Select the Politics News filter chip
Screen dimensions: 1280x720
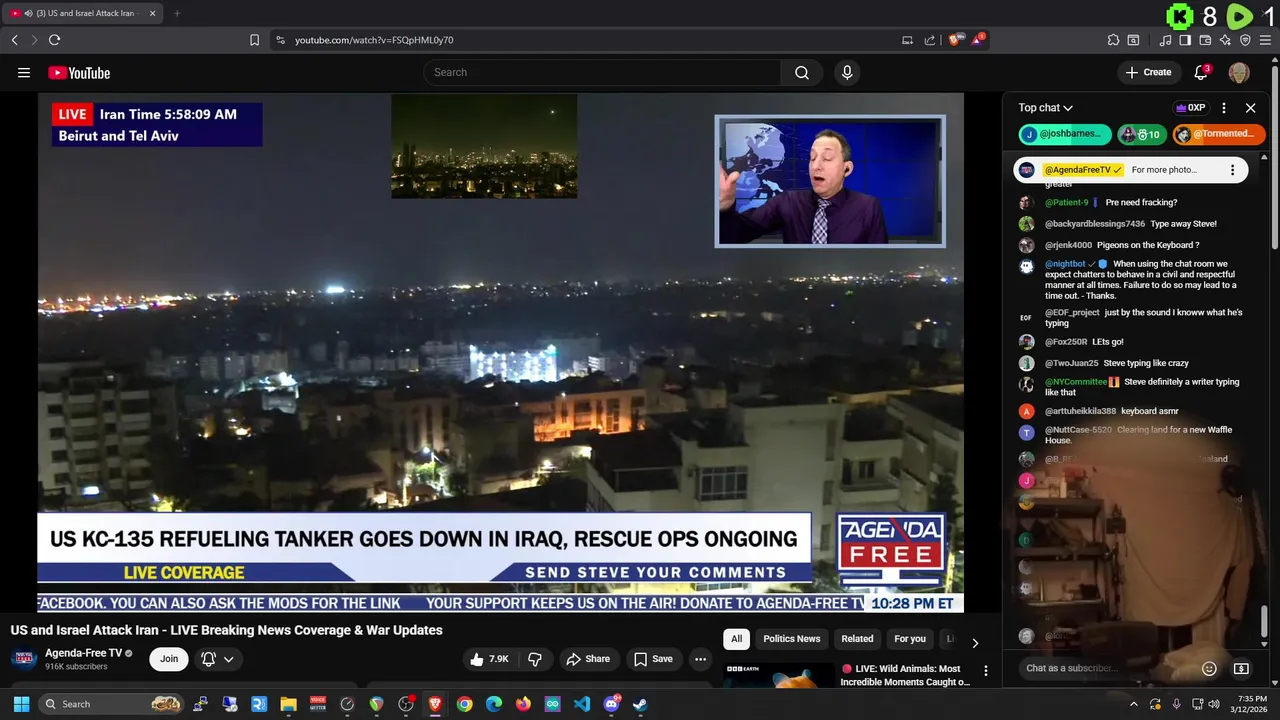(792, 639)
